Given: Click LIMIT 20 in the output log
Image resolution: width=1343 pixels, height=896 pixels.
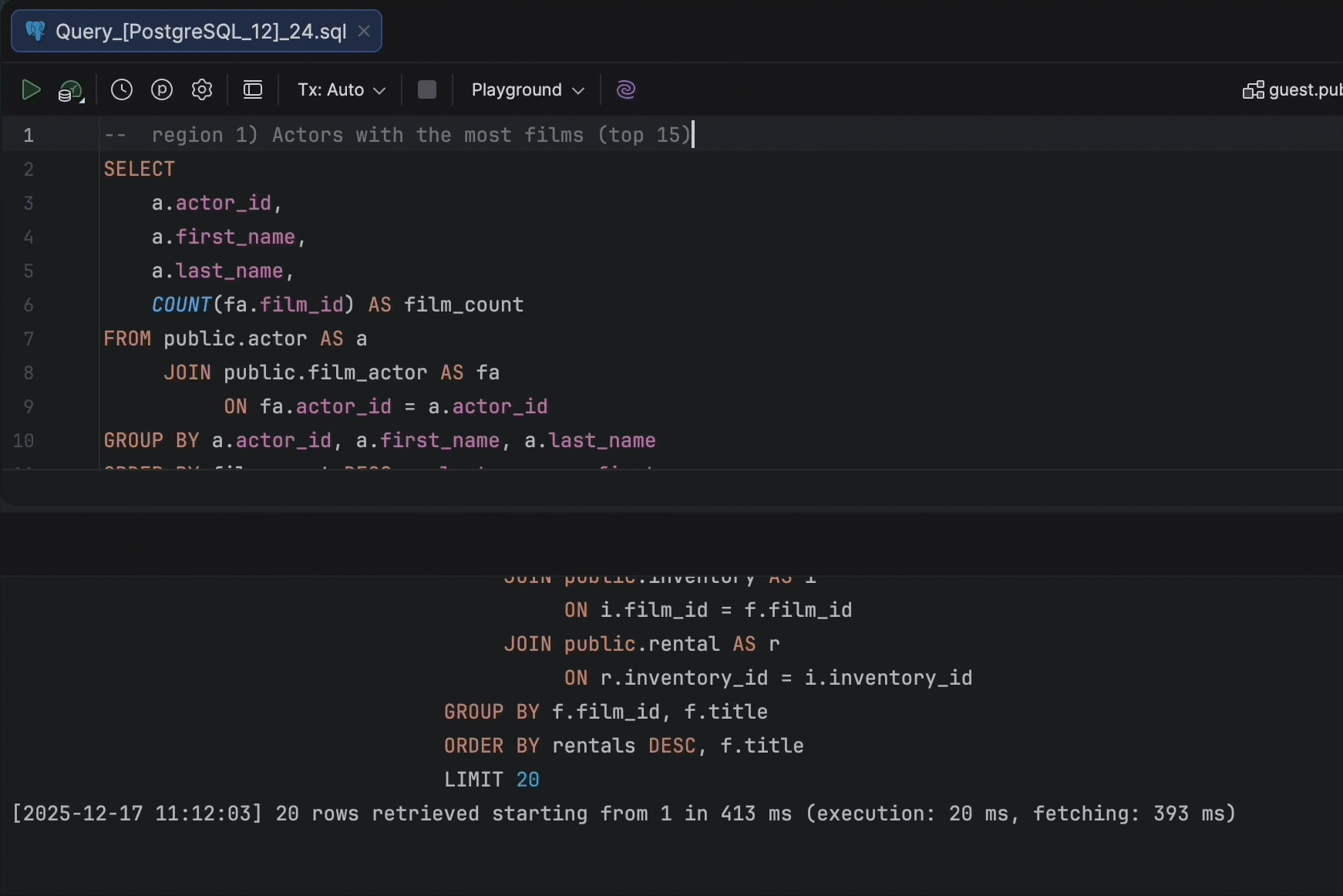Looking at the screenshot, I should (491, 780).
